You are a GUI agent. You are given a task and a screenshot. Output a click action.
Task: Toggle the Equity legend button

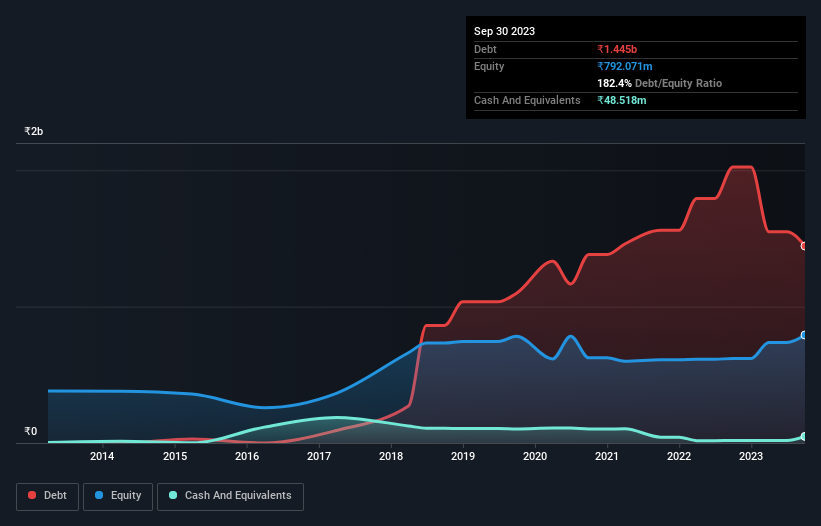click(118, 496)
